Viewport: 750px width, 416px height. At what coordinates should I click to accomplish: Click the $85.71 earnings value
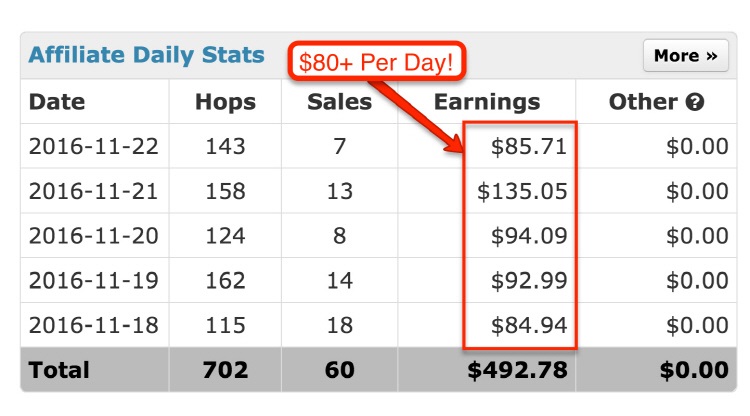pos(529,146)
